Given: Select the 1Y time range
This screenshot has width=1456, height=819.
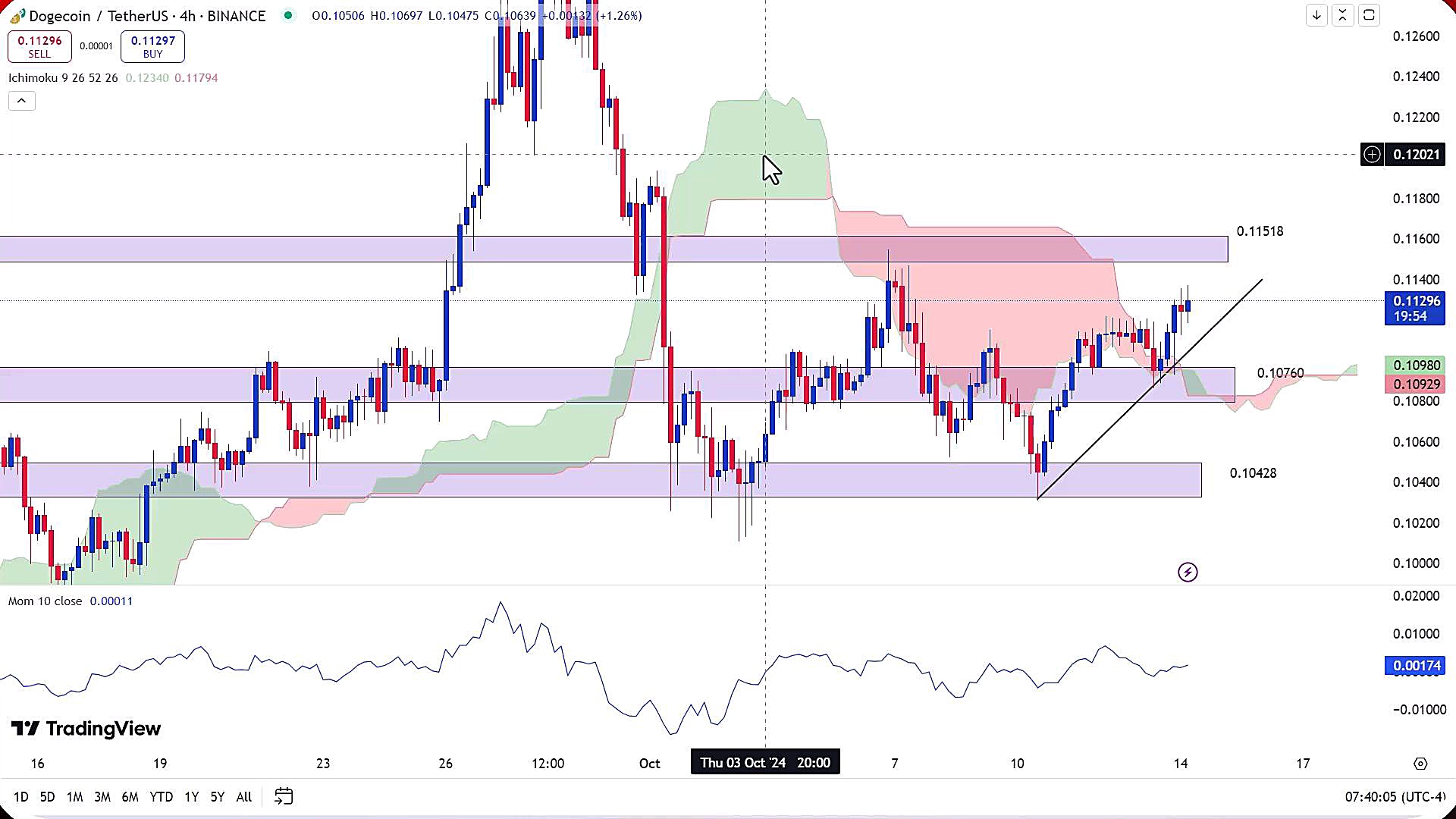Looking at the screenshot, I should (191, 797).
